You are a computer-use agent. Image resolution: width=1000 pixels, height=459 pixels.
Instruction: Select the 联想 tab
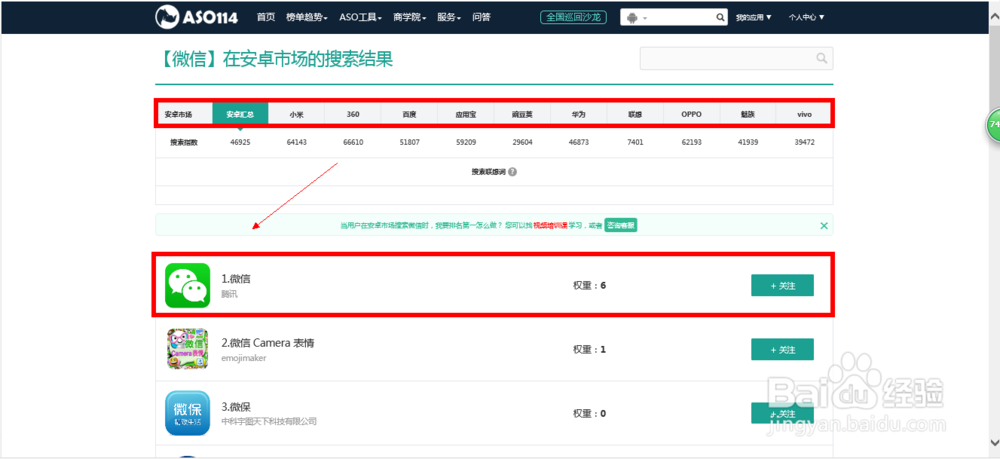[x=635, y=115]
